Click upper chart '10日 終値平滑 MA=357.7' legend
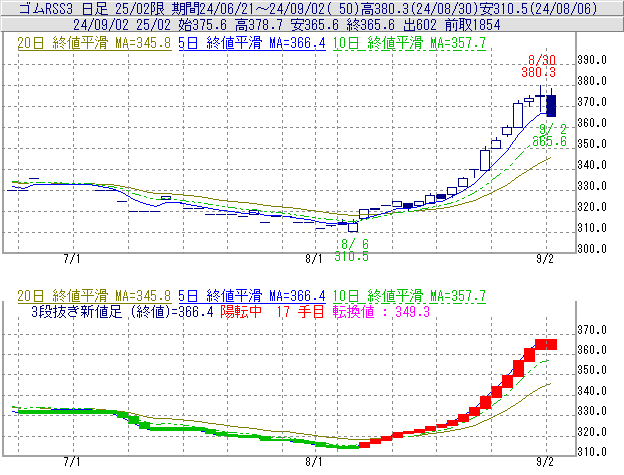The height and width of the screenshot is (475, 624). [409, 43]
